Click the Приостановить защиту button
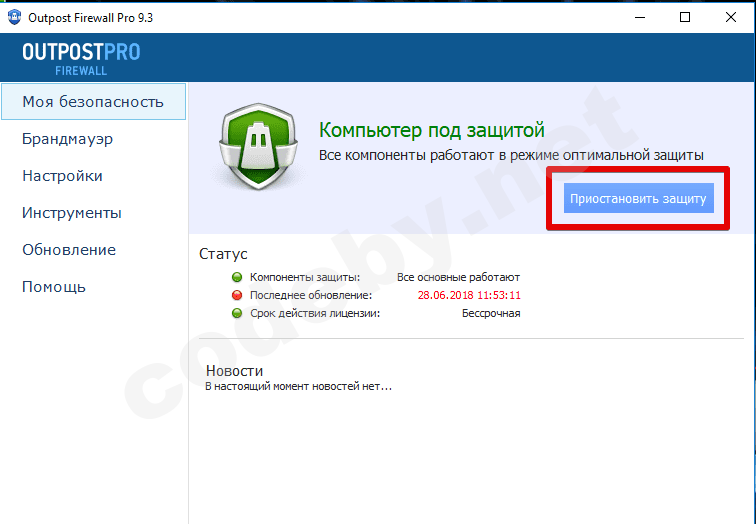This screenshot has height=524, width=756. [638, 198]
